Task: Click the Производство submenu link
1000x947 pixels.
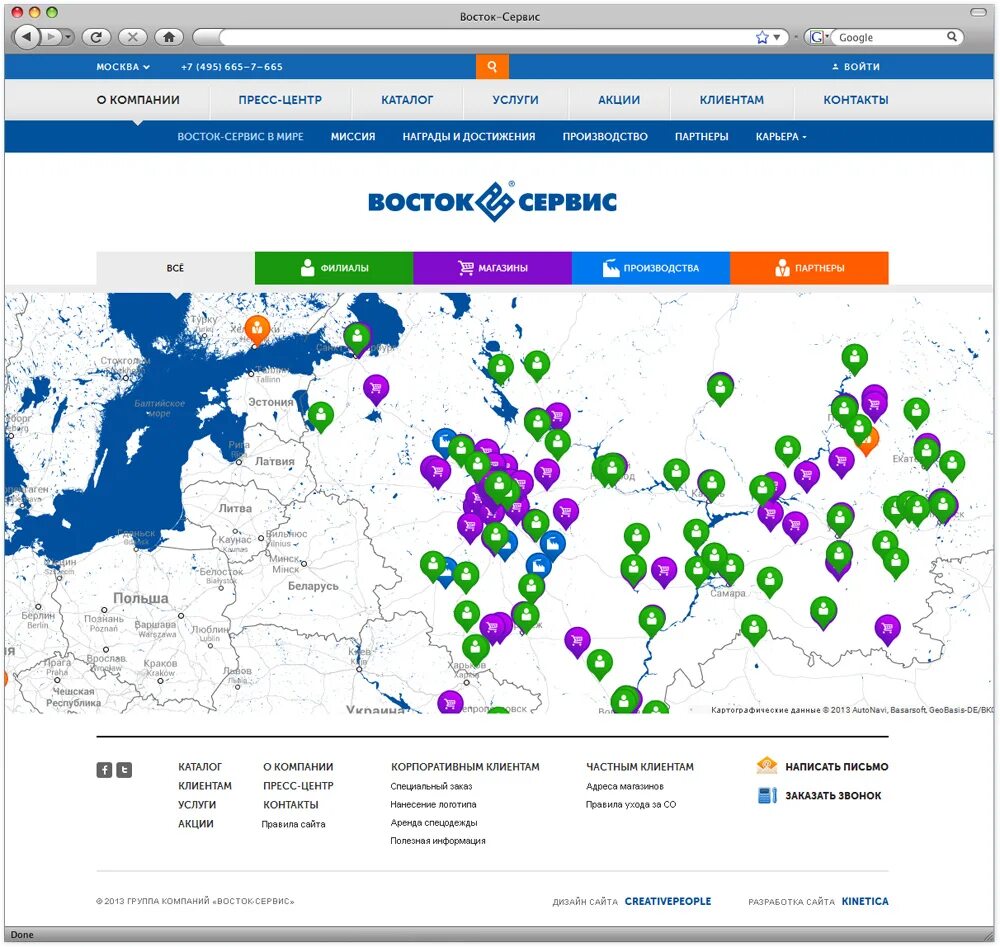Action: [605, 136]
